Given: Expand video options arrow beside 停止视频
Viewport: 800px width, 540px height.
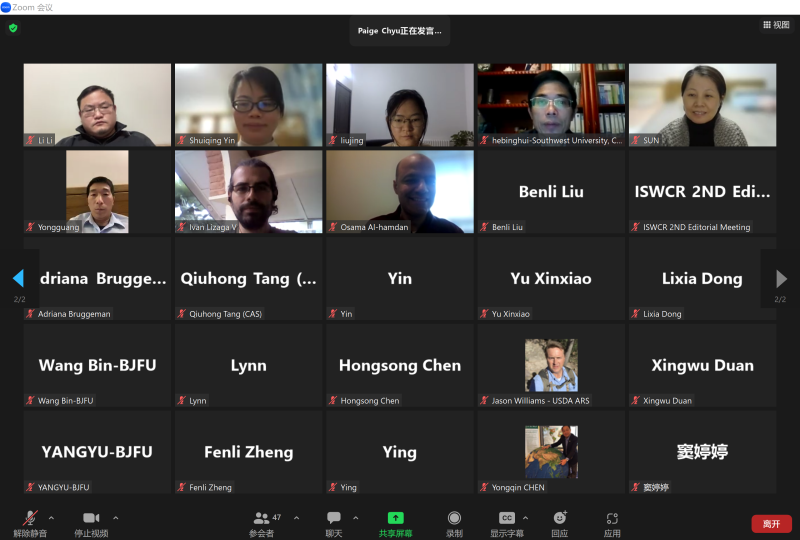Looking at the screenshot, I should coord(116,518).
